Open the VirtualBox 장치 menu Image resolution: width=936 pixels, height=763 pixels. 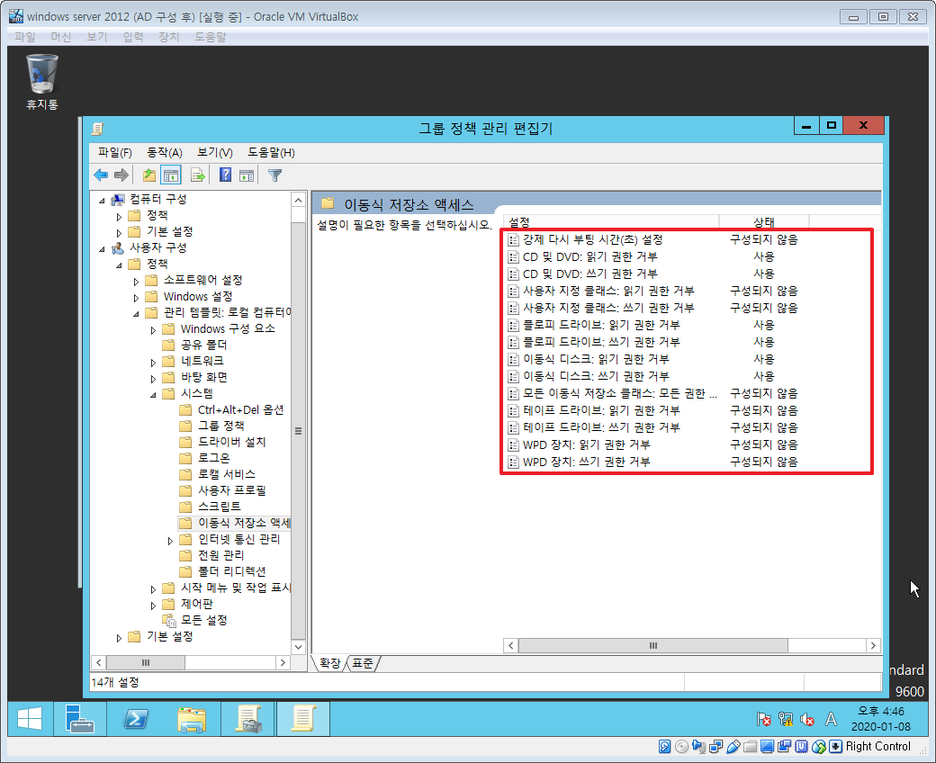point(168,37)
